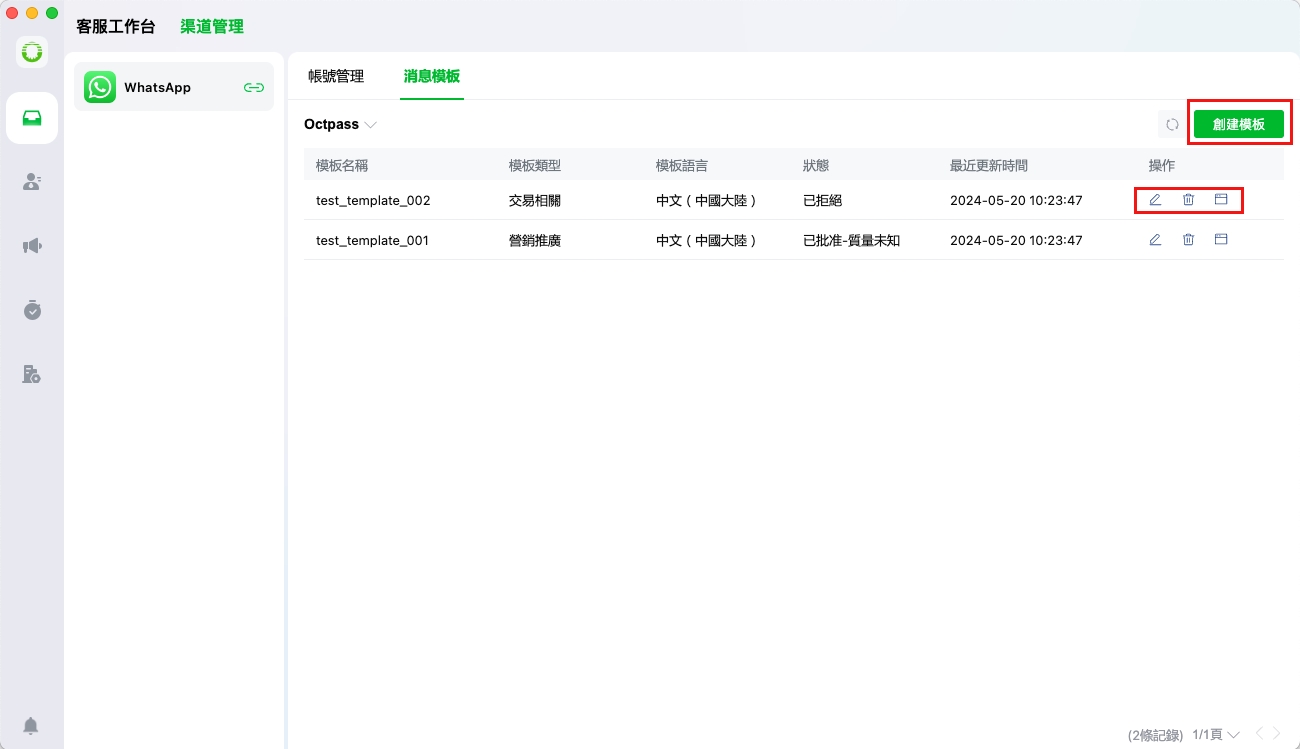Image resolution: width=1300 pixels, height=749 pixels.
Task: Click the edit pencil for test_template_002
Action: (x=1155, y=200)
